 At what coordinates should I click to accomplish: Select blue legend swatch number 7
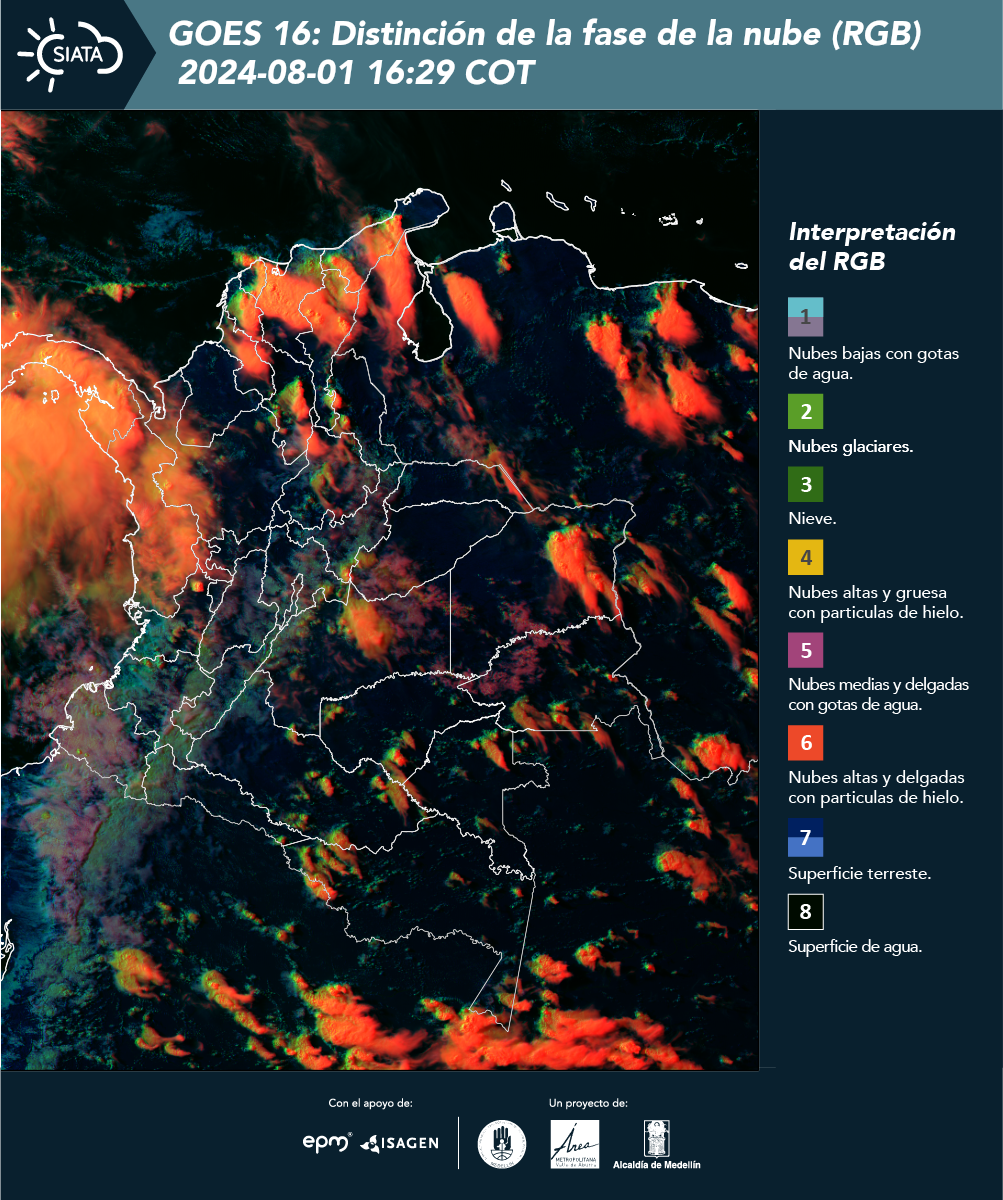805,838
